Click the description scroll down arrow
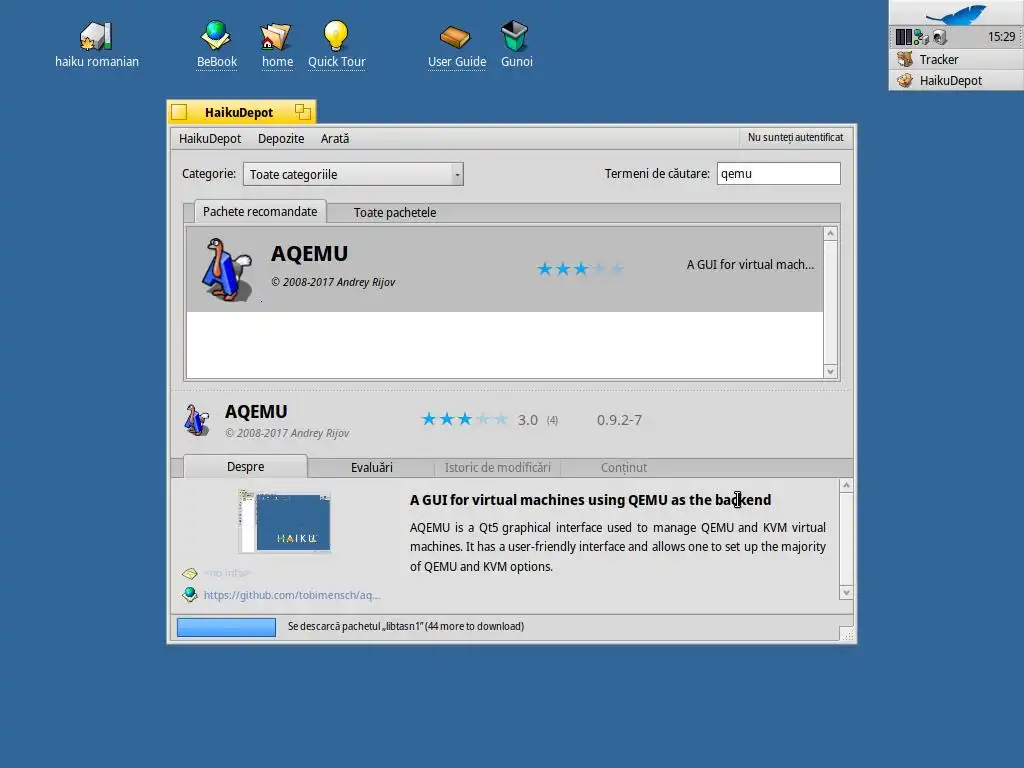1024x768 pixels. pos(846,593)
